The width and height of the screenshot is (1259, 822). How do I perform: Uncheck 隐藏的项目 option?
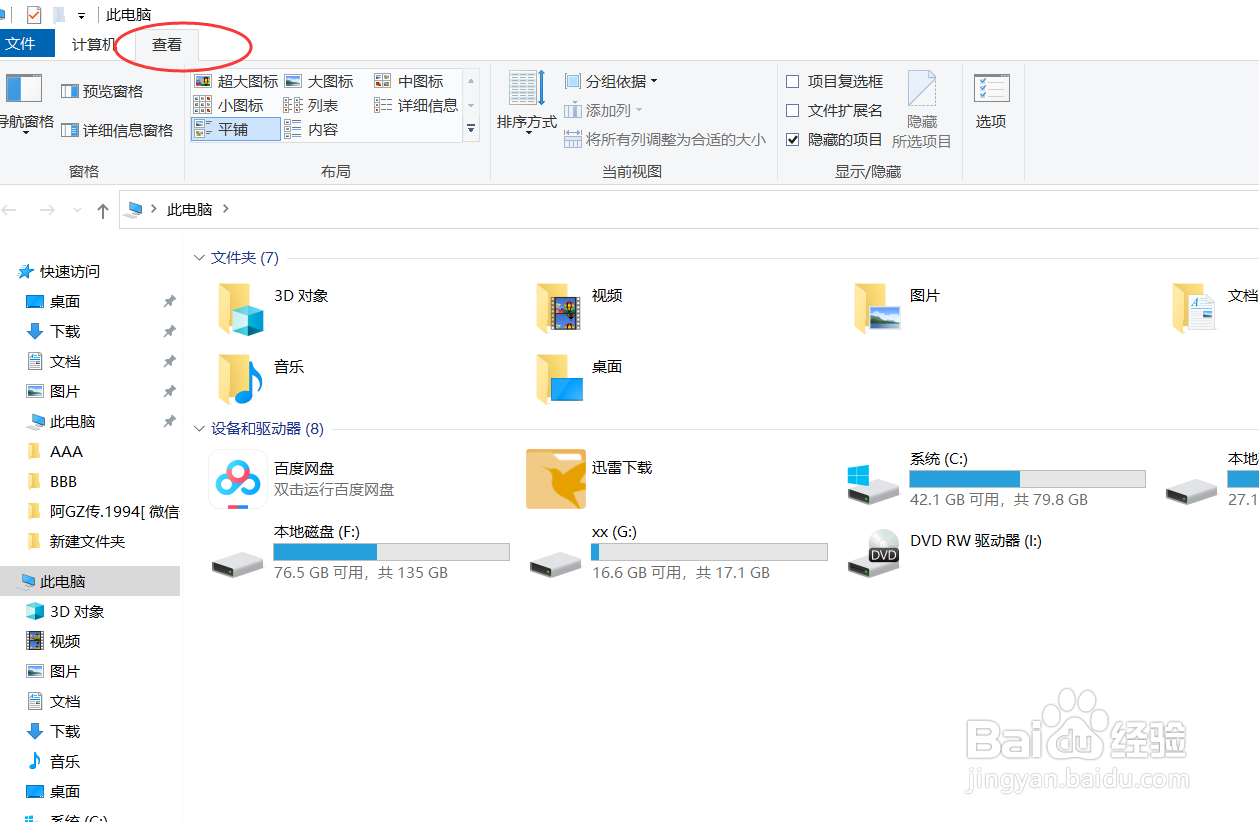(793, 139)
